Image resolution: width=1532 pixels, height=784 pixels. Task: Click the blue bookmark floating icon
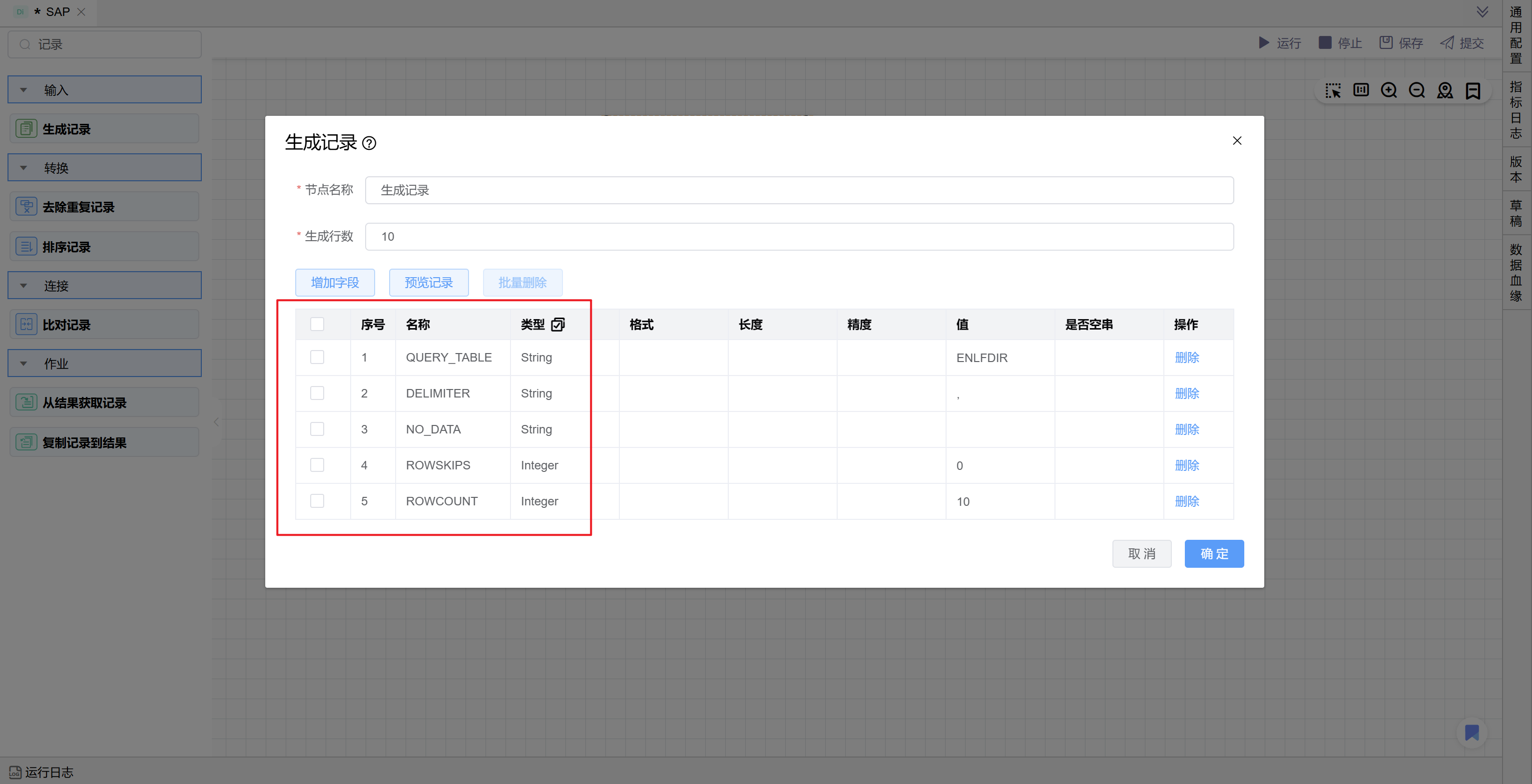[x=1472, y=732]
